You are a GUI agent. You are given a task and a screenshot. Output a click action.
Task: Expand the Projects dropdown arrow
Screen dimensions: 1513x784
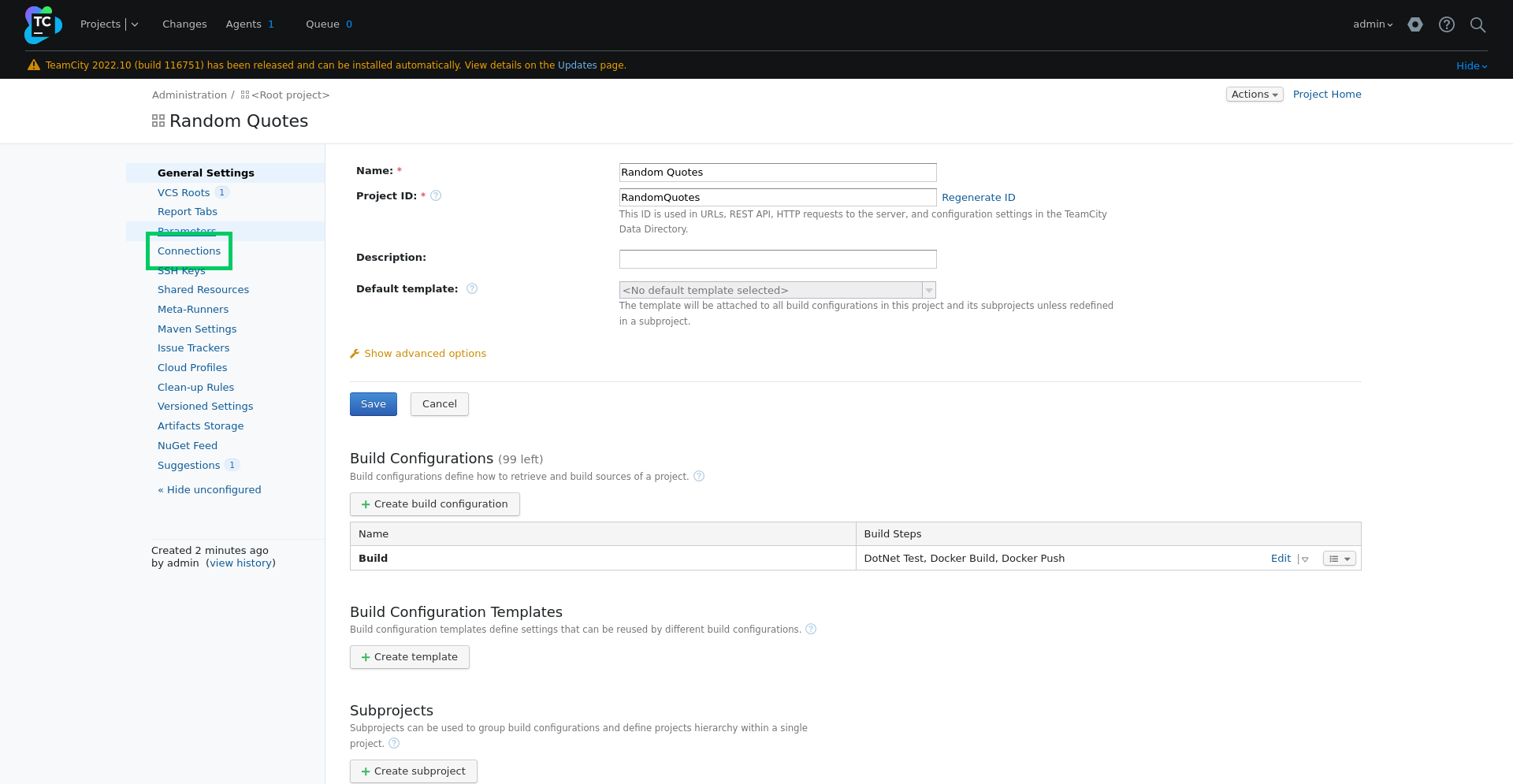[x=135, y=24]
